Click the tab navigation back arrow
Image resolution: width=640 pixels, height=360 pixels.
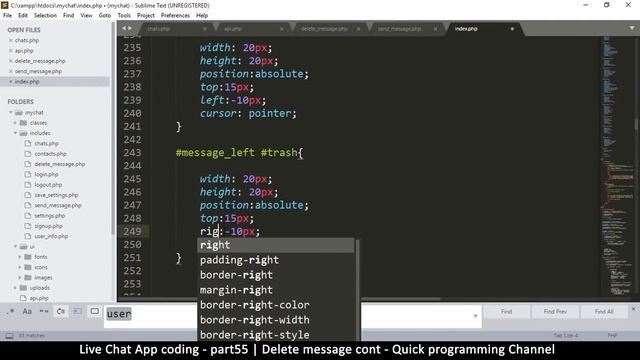pos(124,28)
